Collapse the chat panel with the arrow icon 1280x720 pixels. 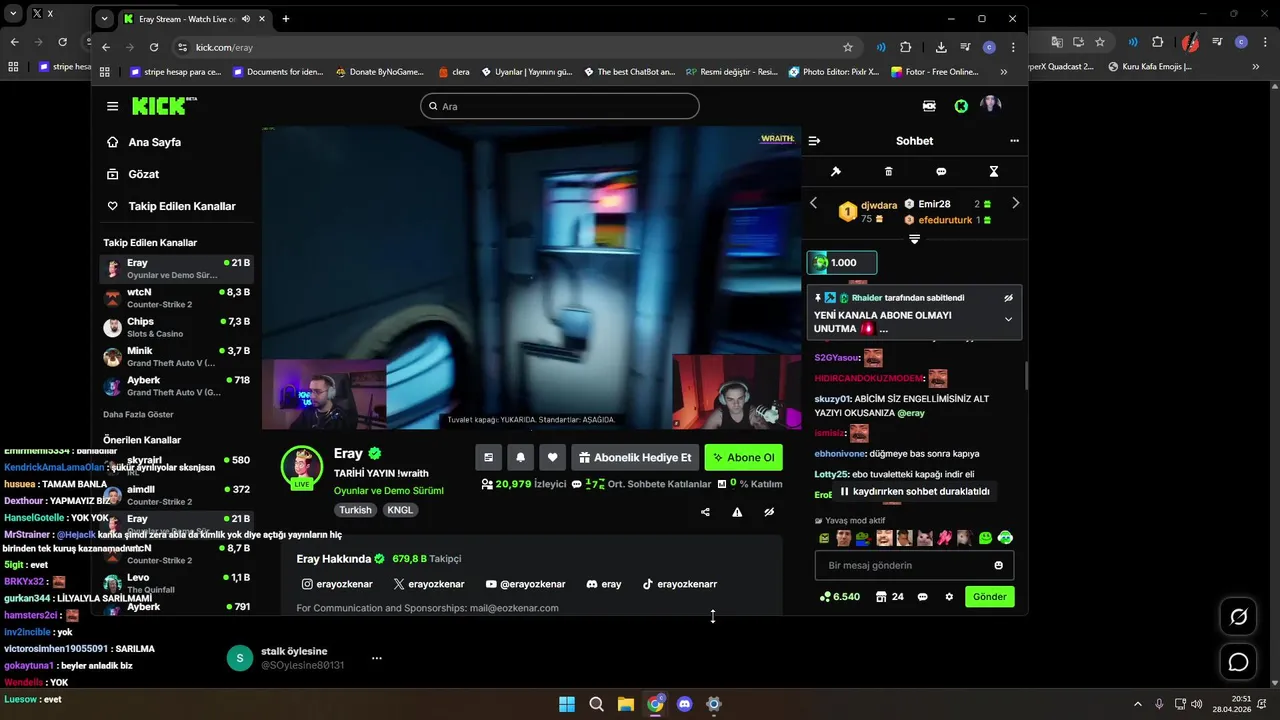[814, 141]
